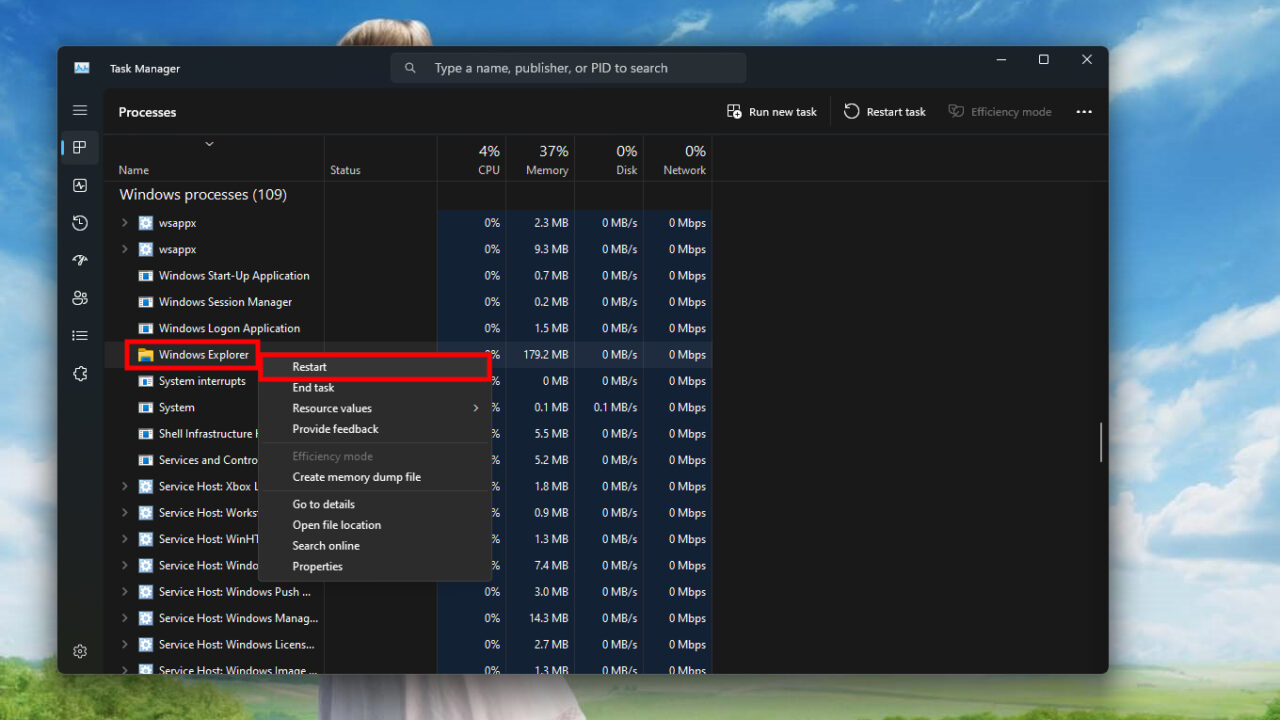Image resolution: width=1280 pixels, height=720 pixels.
Task: Select the Startup apps sidebar icon
Action: [80, 260]
